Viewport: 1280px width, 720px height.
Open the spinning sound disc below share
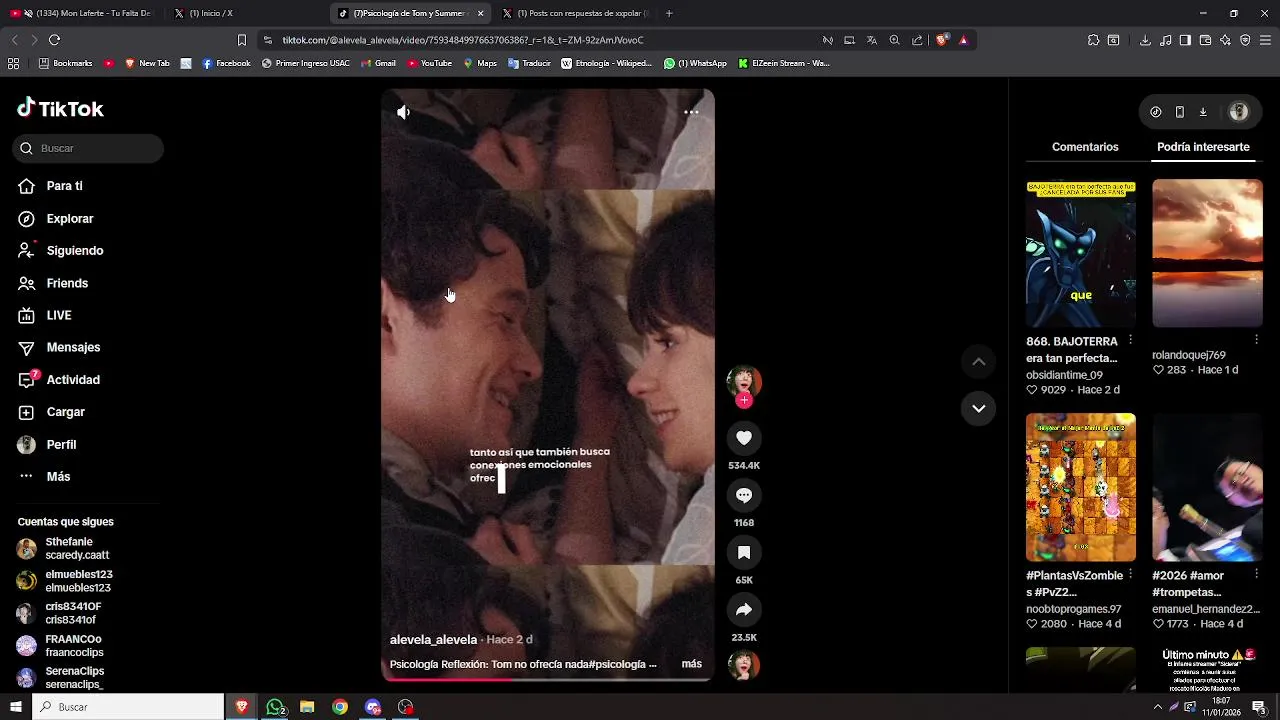[x=744, y=665]
